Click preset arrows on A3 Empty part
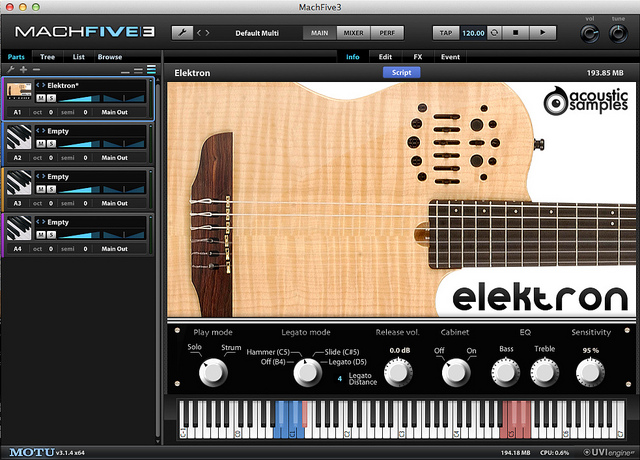Image resolution: width=640 pixels, height=460 pixels. (40, 176)
